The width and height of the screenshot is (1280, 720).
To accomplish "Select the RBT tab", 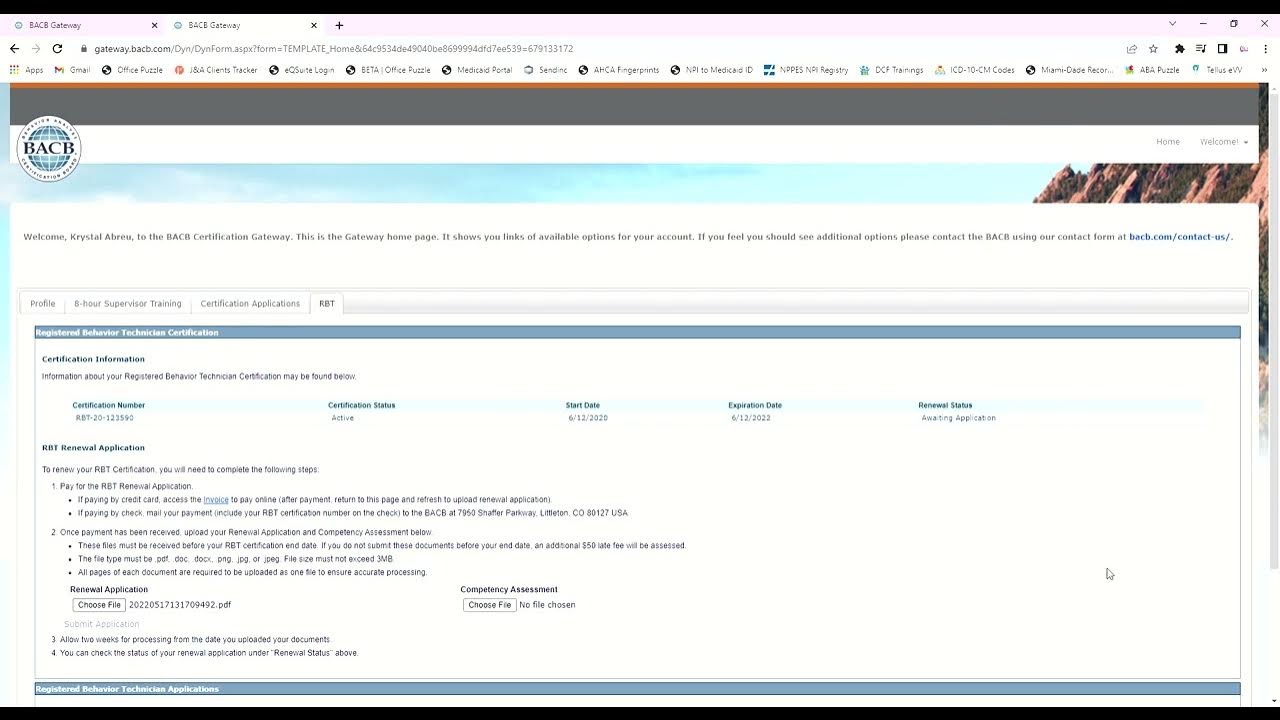I will [327, 303].
